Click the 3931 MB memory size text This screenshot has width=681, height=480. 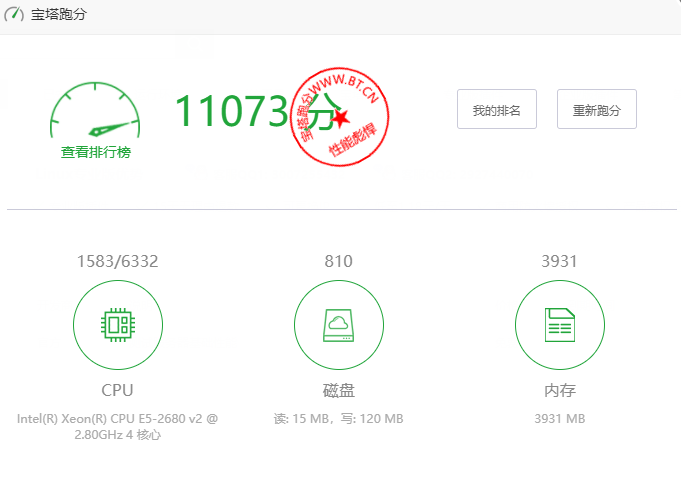(x=559, y=419)
